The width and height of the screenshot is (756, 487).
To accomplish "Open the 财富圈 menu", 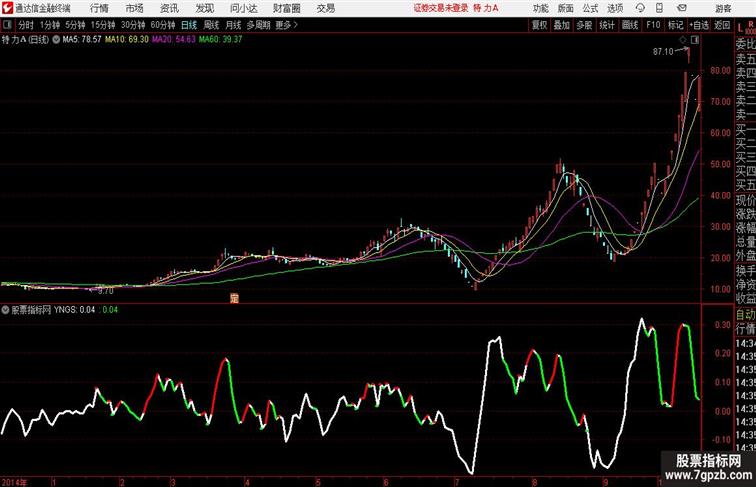I will (x=286, y=8).
